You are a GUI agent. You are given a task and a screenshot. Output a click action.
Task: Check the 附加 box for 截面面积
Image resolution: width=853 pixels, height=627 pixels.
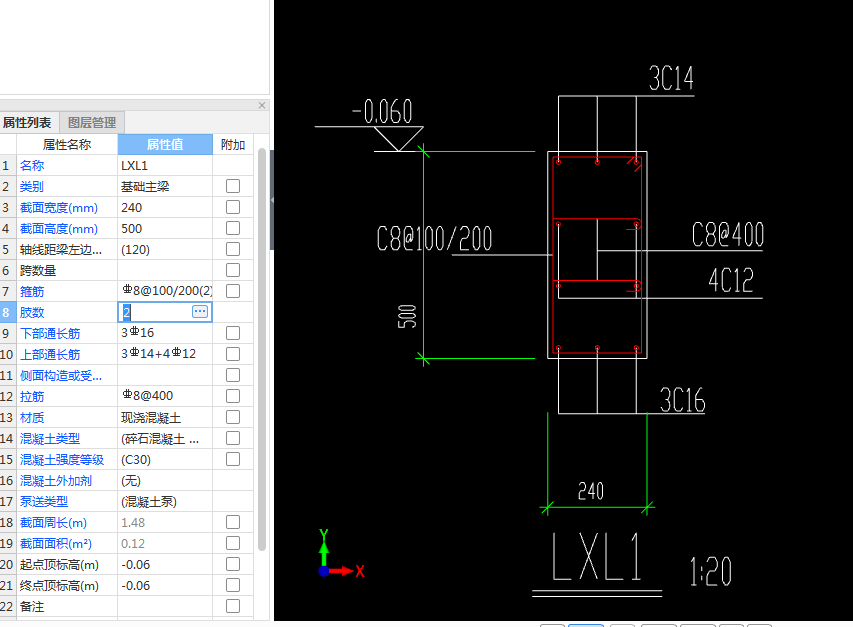click(233, 543)
